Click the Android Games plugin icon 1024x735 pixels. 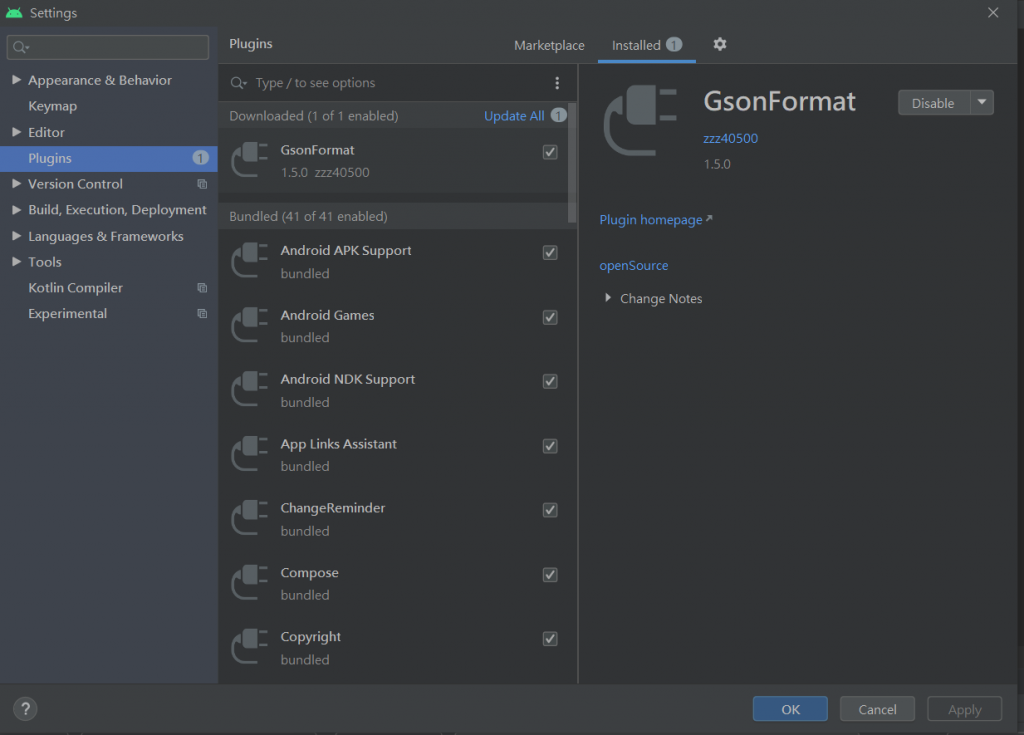pos(250,326)
